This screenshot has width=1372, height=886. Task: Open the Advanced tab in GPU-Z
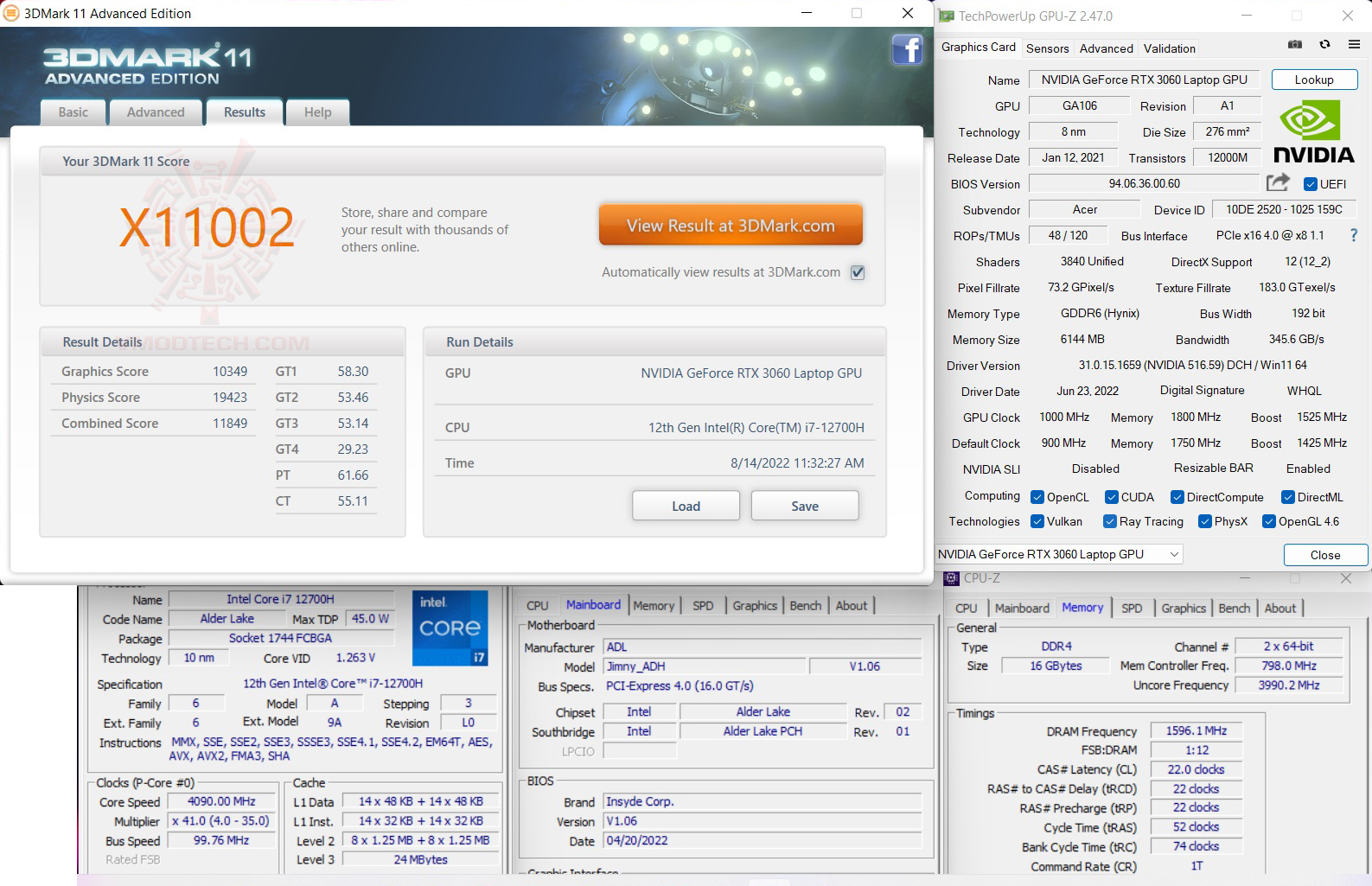1107,48
